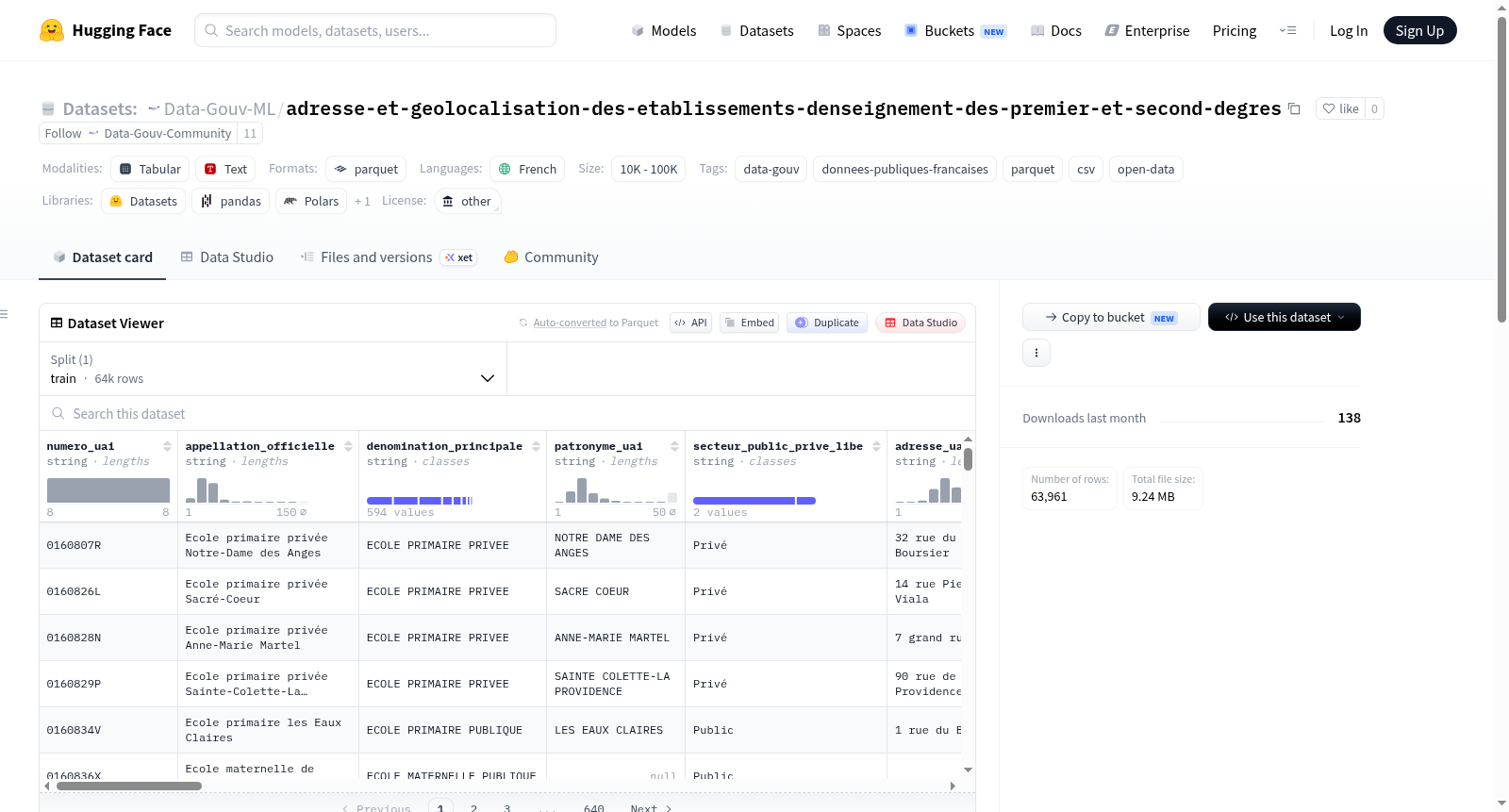Click Next page in pagination
The height and width of the screenshot is (812, 1509).
coord(651,808)
